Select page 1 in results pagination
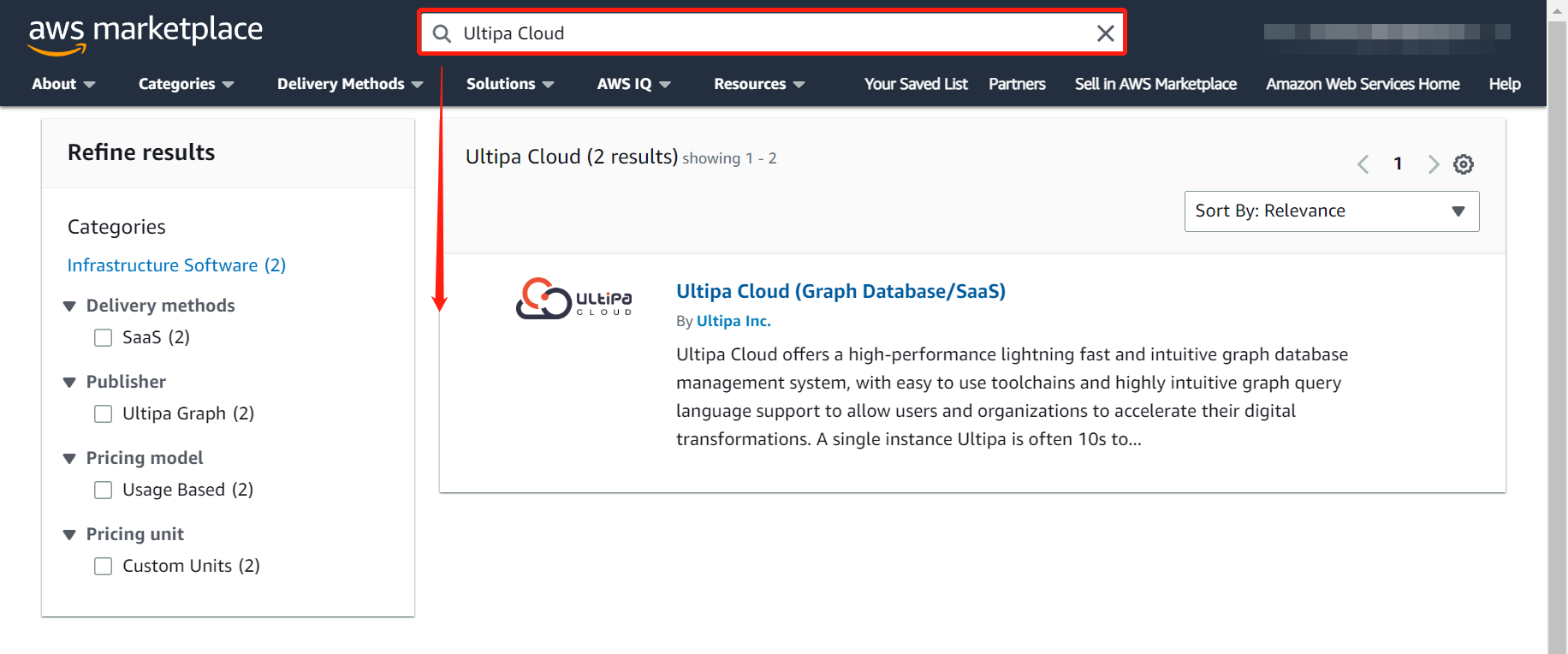 point(1398,164)
